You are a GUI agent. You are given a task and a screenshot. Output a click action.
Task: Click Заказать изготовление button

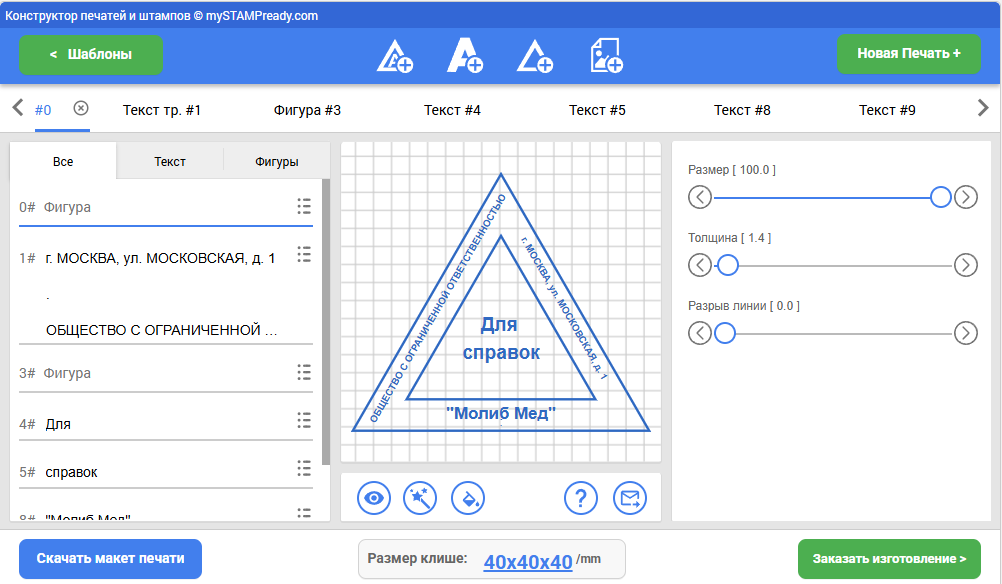click(889, 558)
